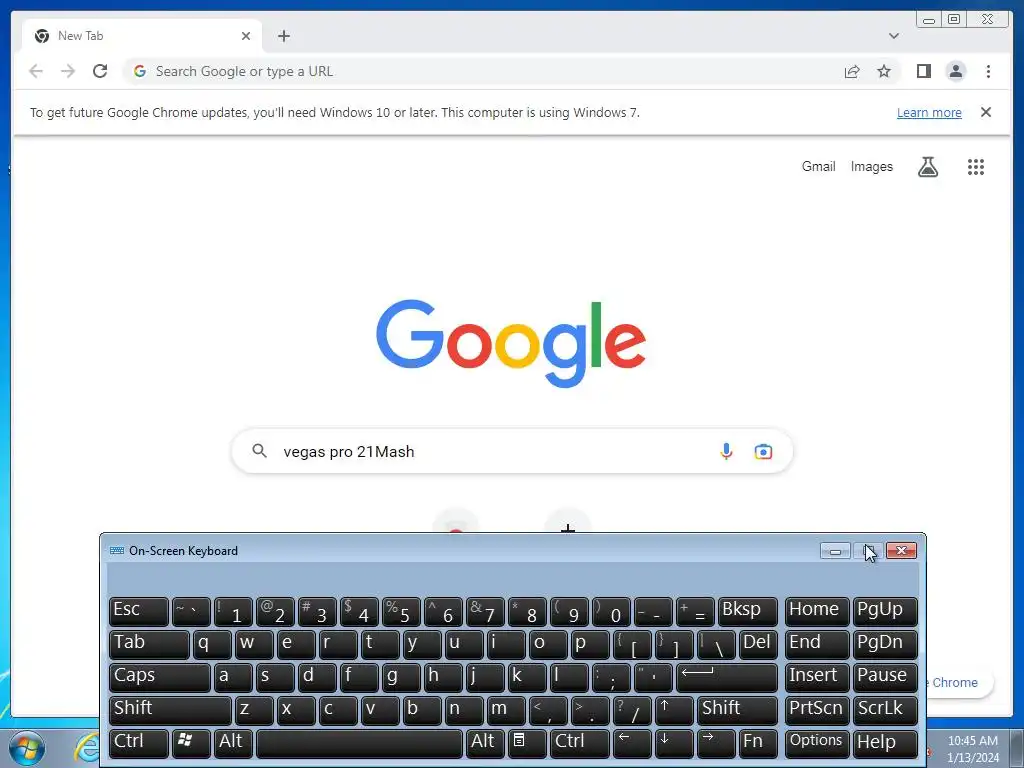Toggle the right Ctrl key
The image size is (1024, 768).
(581, 743)
